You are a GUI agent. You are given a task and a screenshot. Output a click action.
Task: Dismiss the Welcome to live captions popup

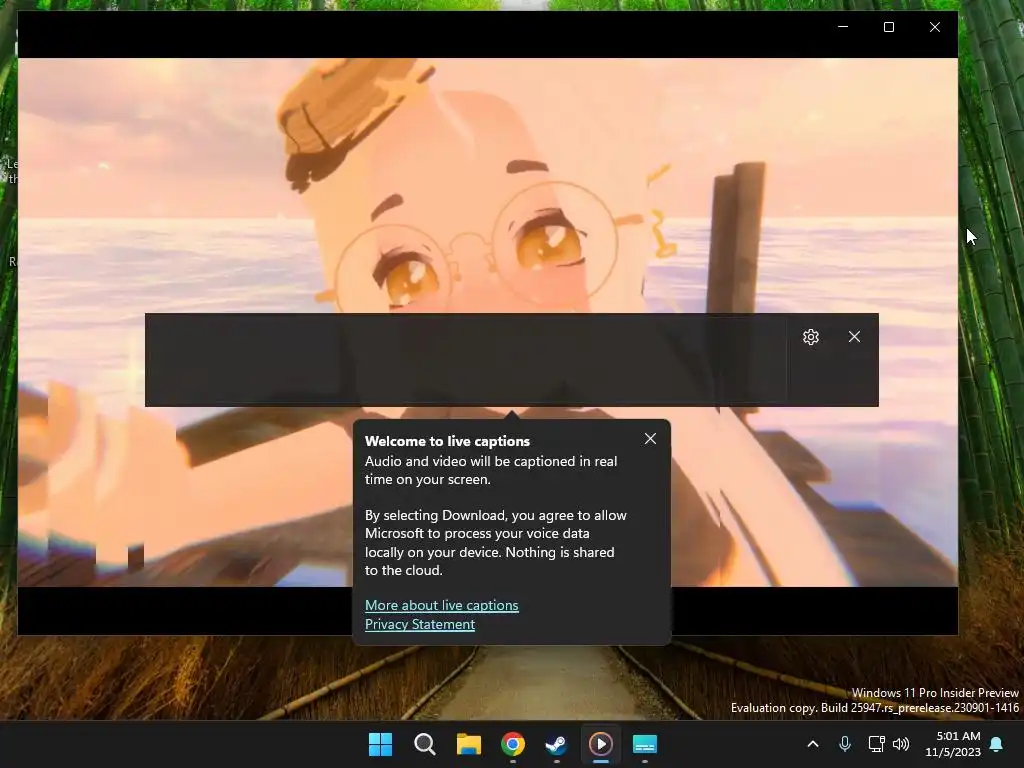click(650, 439)
